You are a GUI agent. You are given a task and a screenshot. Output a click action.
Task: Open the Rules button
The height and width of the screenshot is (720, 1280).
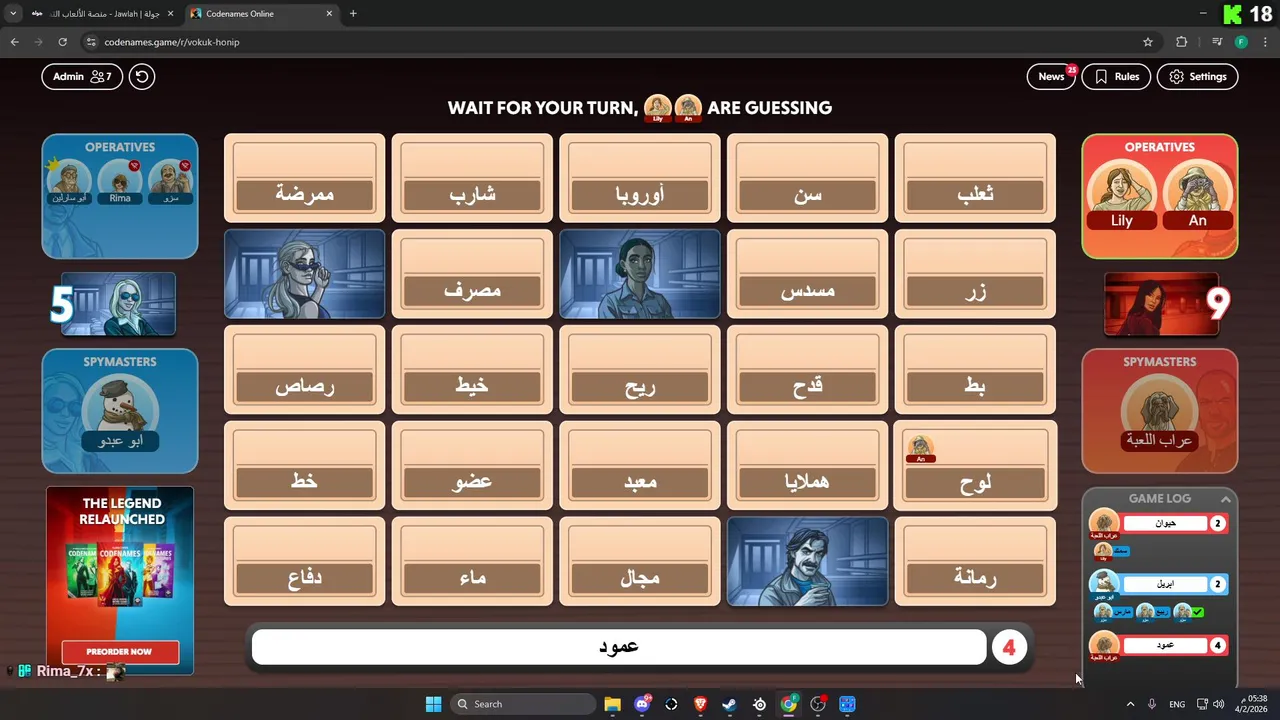tap(1116, 76)
